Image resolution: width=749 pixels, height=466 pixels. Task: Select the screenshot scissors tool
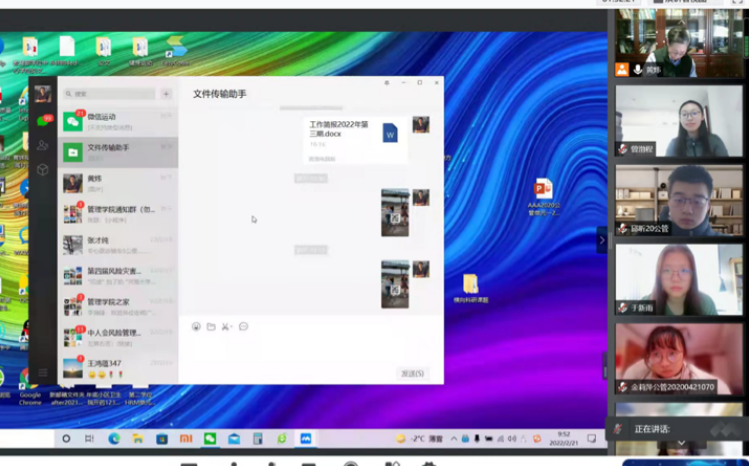[225, 326]
